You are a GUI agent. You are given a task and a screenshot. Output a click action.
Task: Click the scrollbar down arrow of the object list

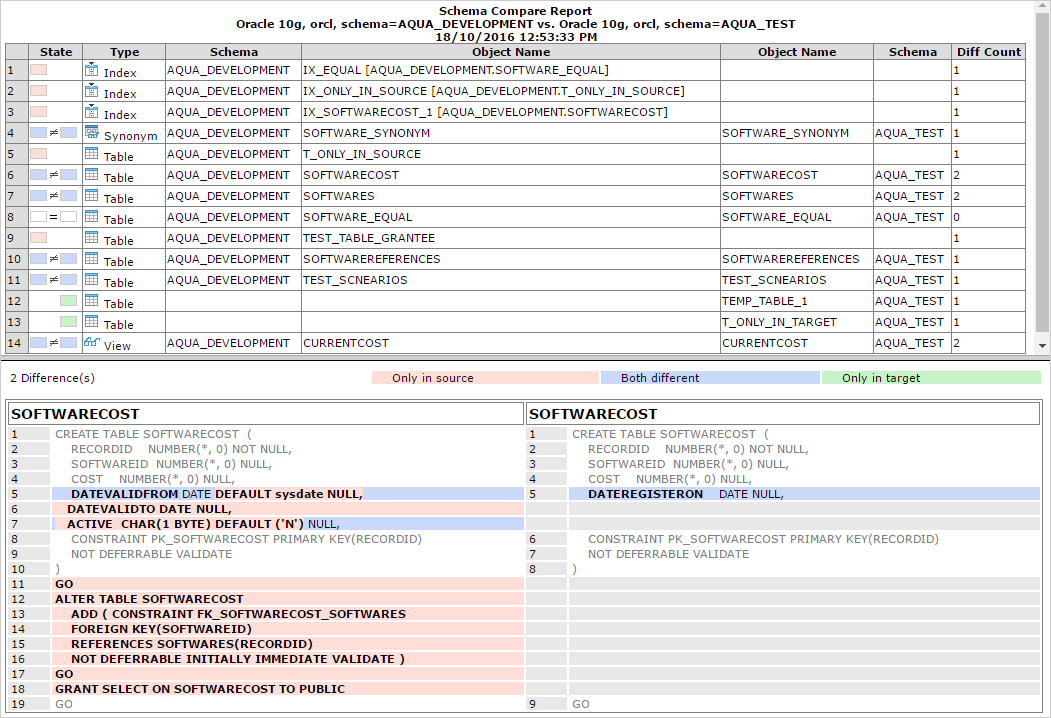click(x=1042, y=346)
